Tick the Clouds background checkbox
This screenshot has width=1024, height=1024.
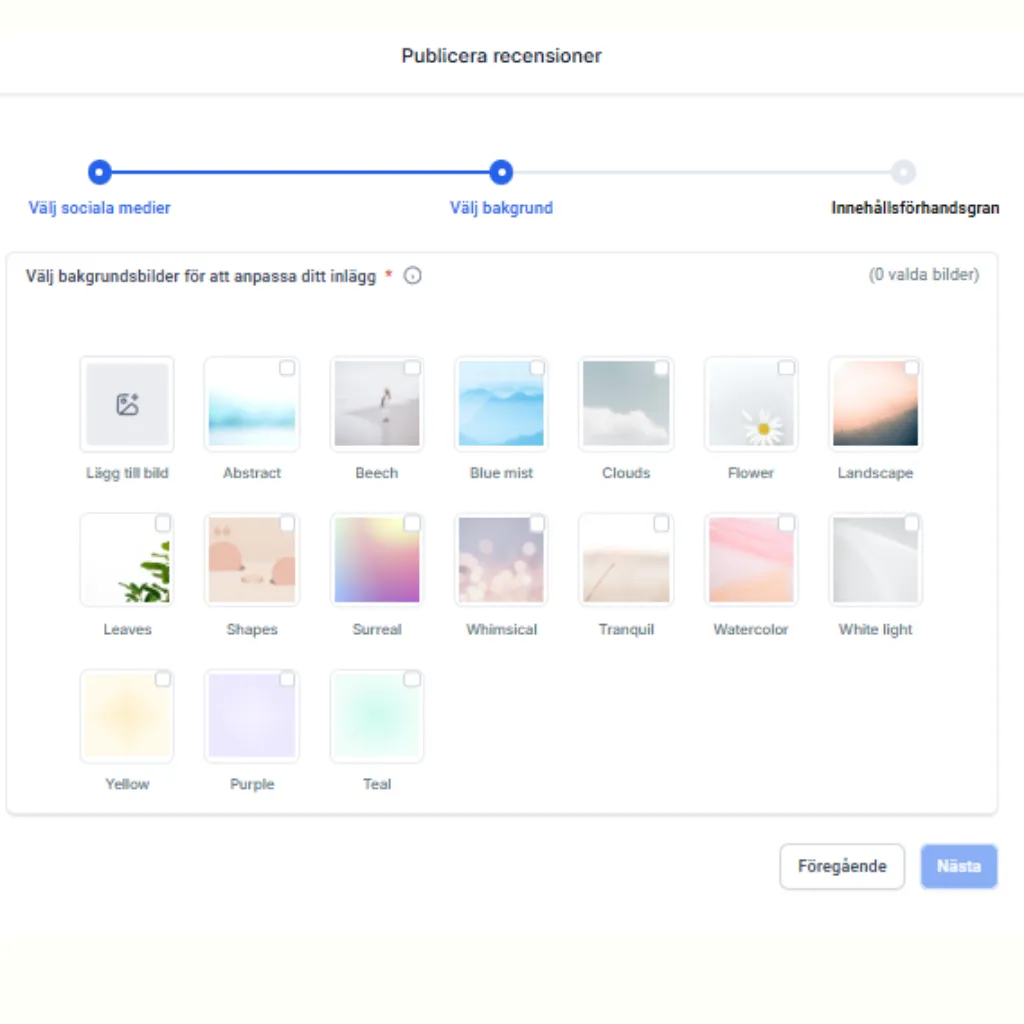[662, 368]
